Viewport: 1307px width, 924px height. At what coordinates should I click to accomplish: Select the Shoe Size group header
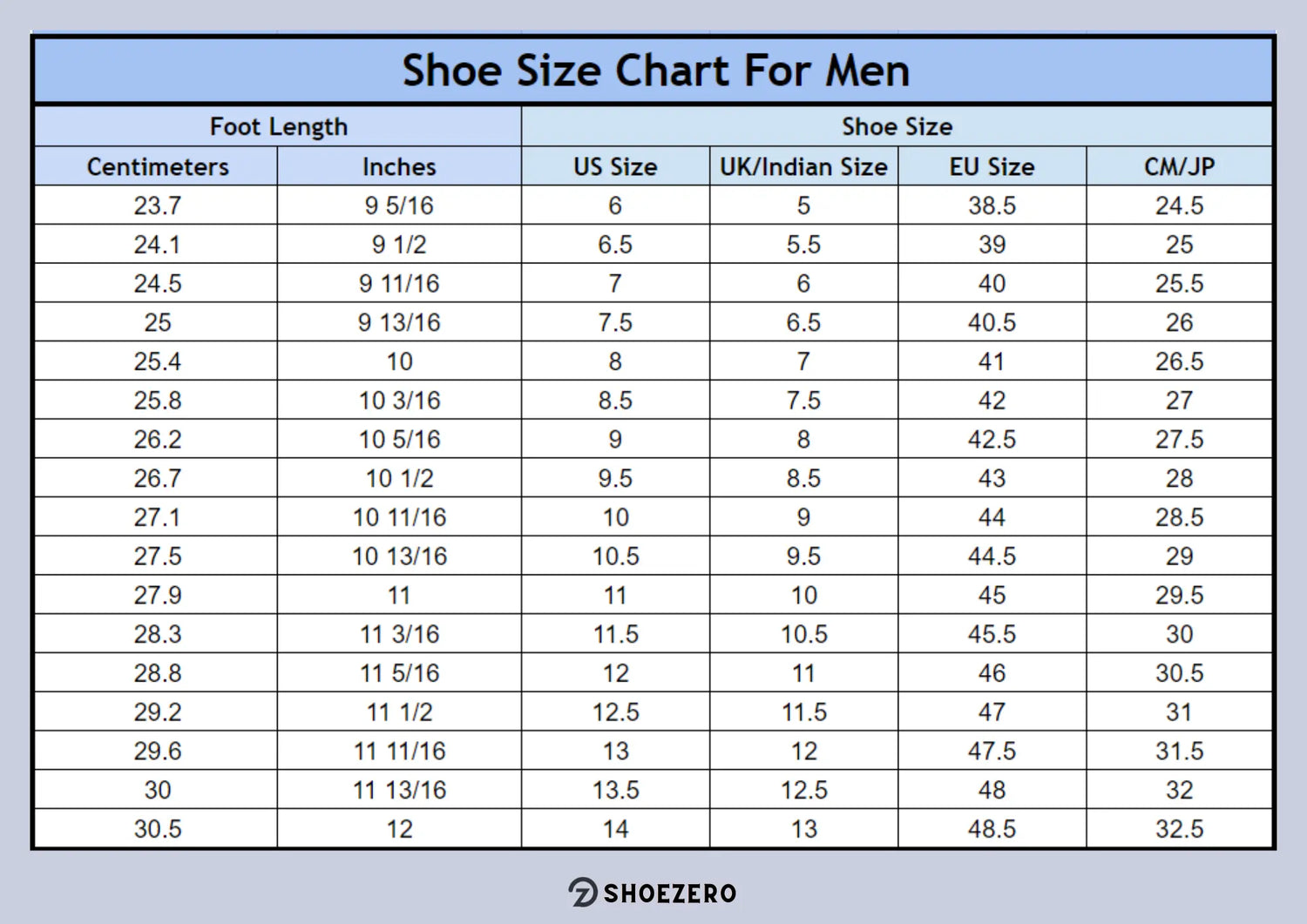pyautogui.click(x=897, y=127)
